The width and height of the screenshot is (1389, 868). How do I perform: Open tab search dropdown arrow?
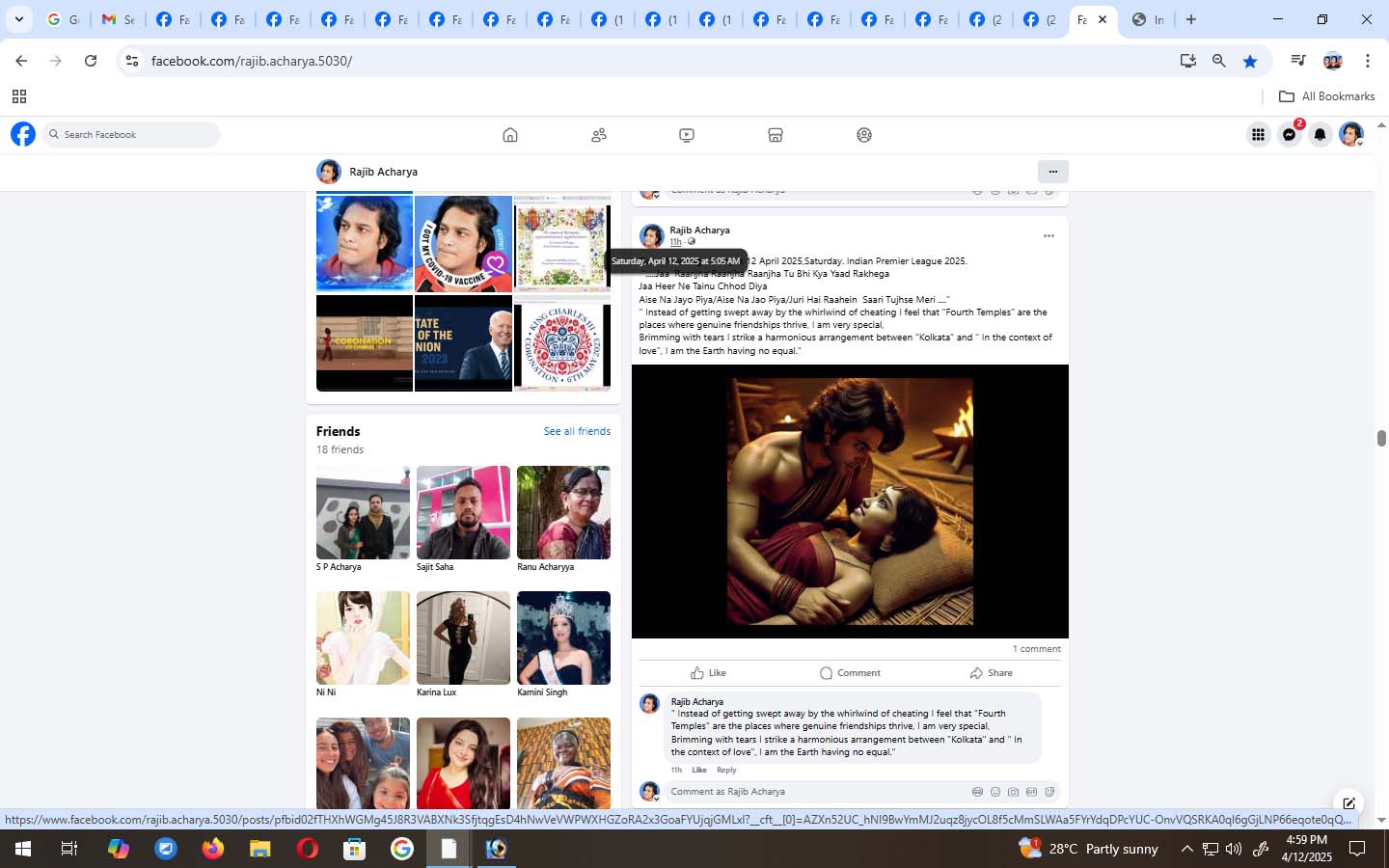point(18,19)
